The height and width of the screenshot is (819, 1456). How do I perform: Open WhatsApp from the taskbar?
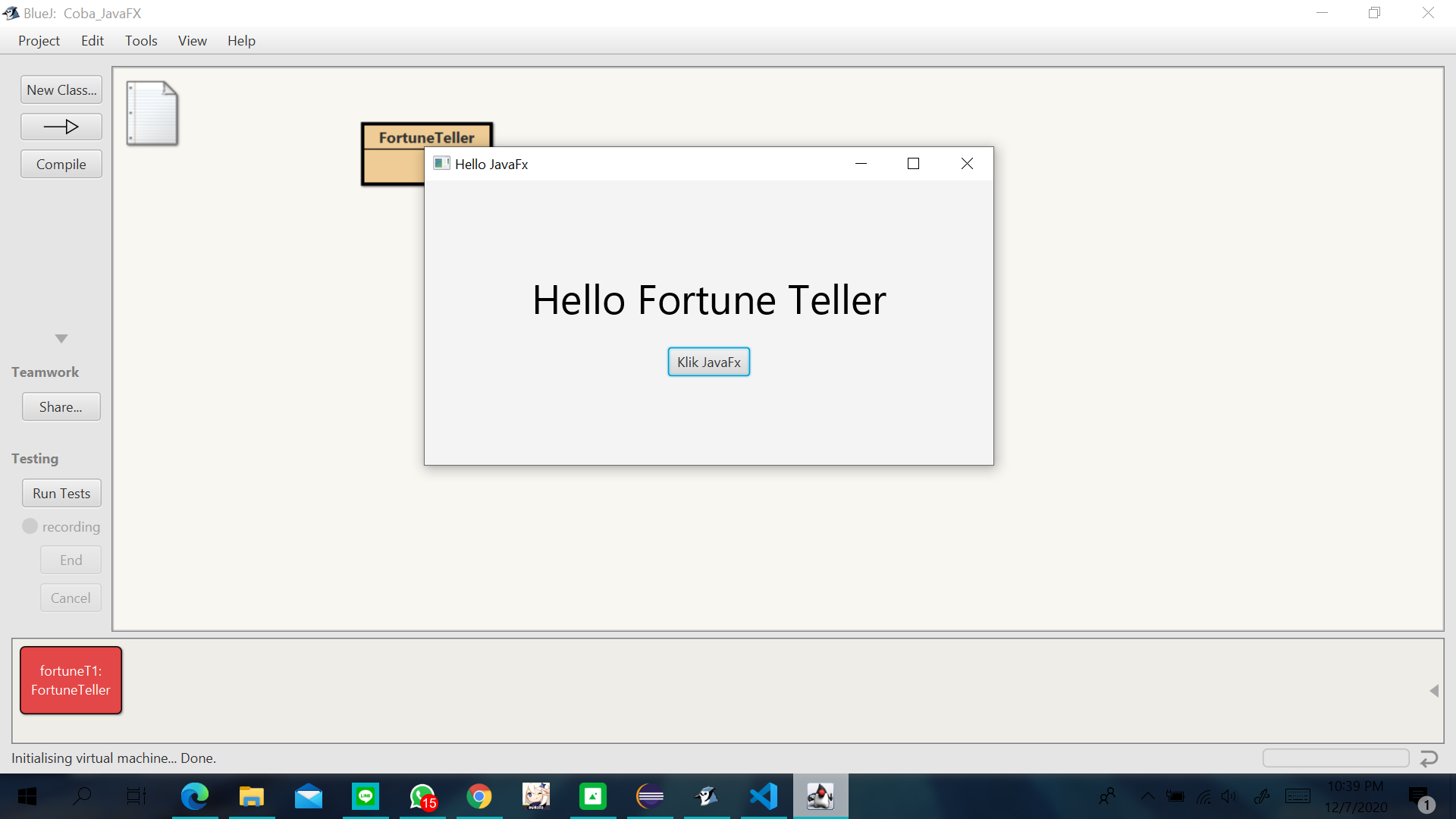click(422, 796)
